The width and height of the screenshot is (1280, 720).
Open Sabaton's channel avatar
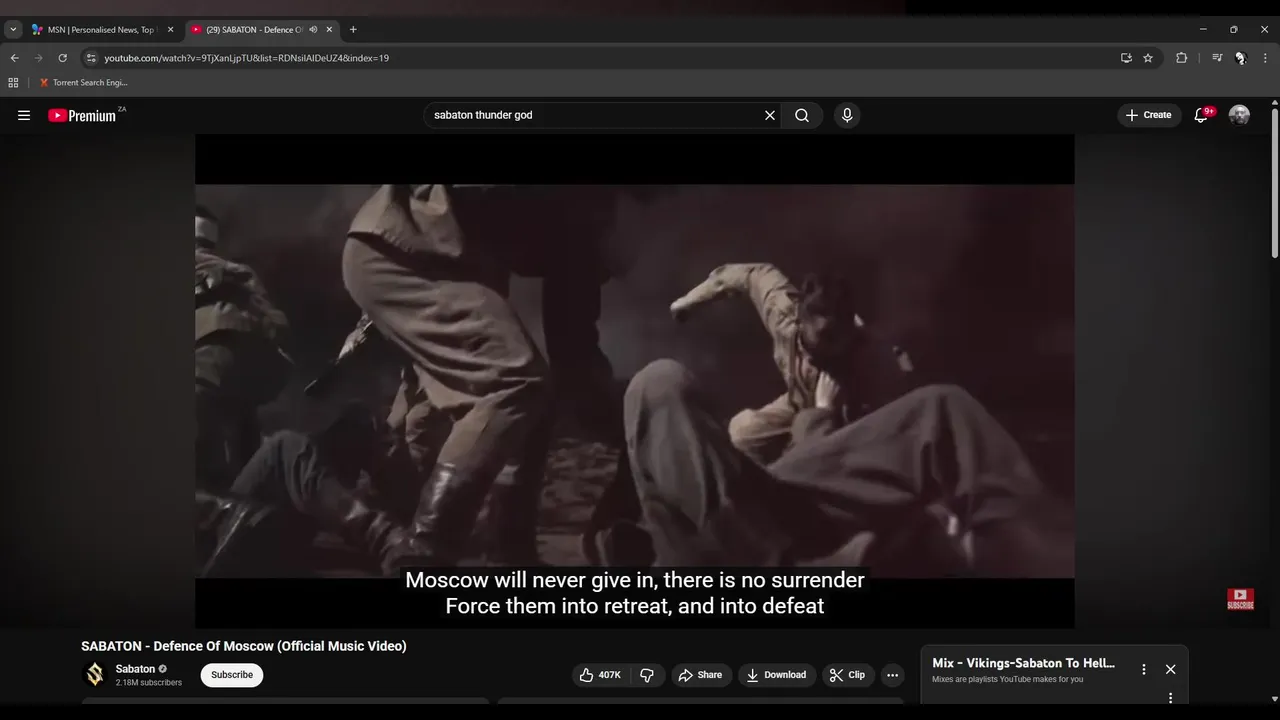coord(95,675)
